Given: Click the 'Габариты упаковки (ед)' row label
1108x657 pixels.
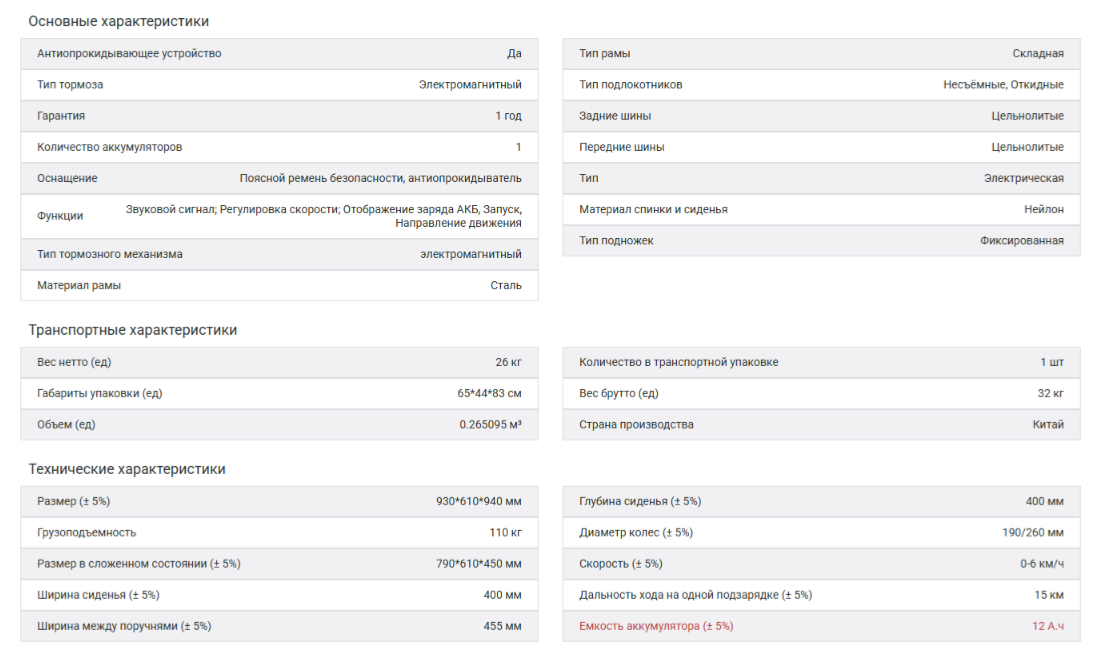Looking at the screenshot, I should coord(99,393).
